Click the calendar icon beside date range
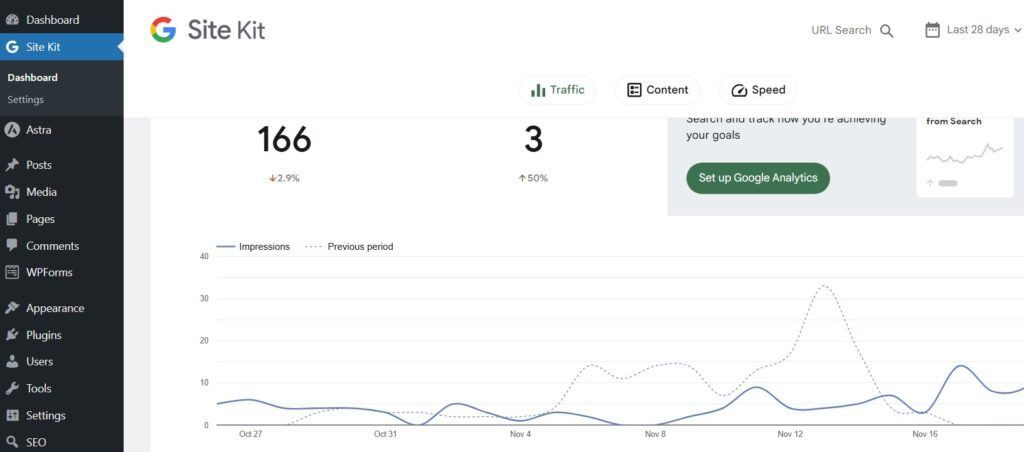This screenshot has height=452, width=1024. pos(933,30)
